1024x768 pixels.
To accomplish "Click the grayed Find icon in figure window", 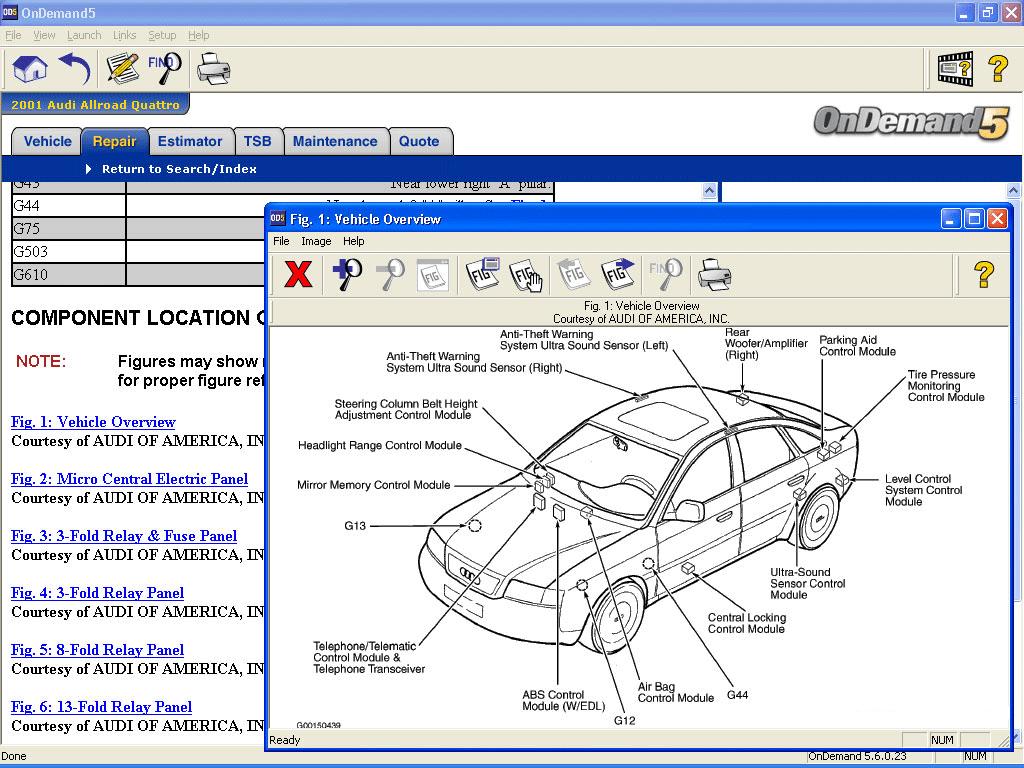I will tap(665, 274).
